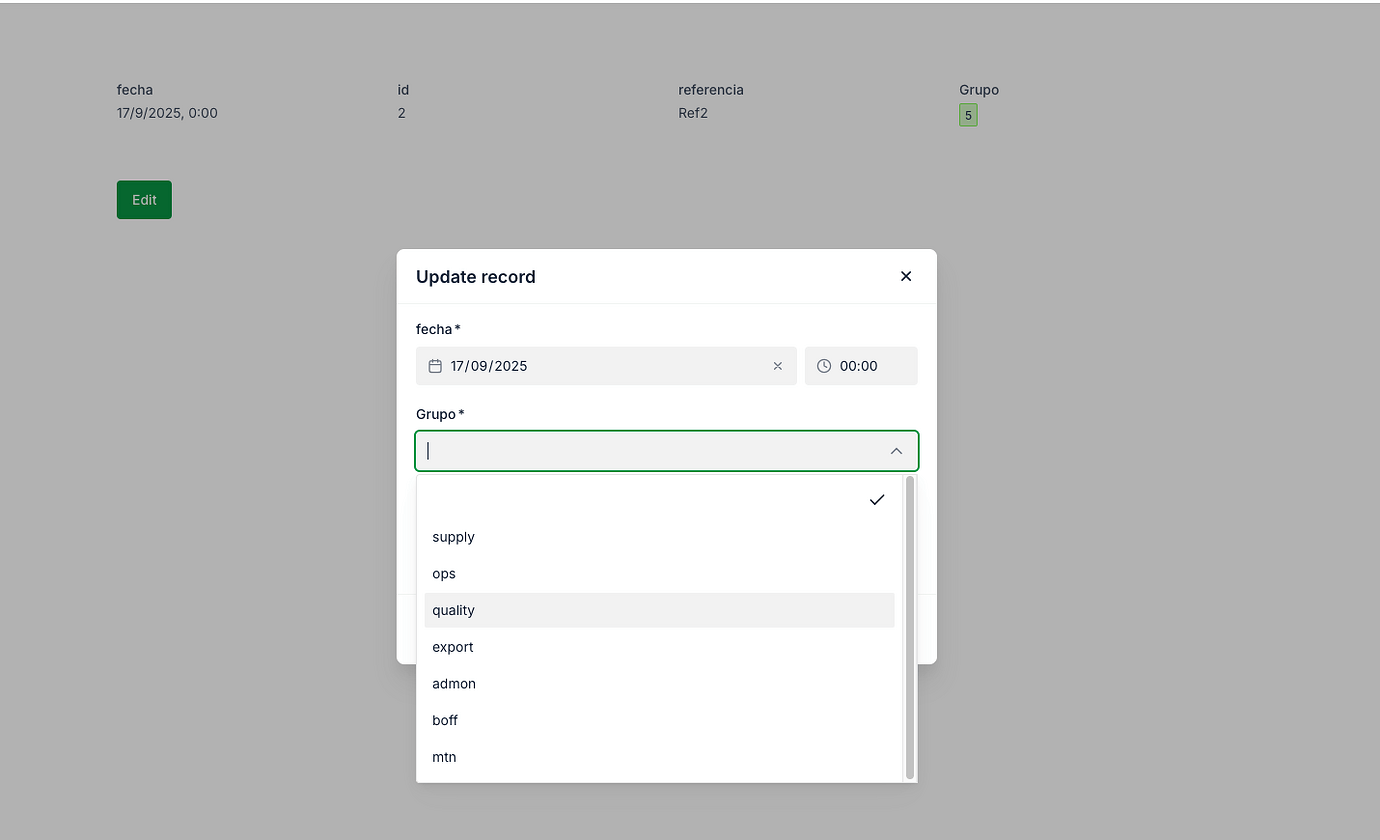Click the green Grupo badge 5

[x=968, y=115]
